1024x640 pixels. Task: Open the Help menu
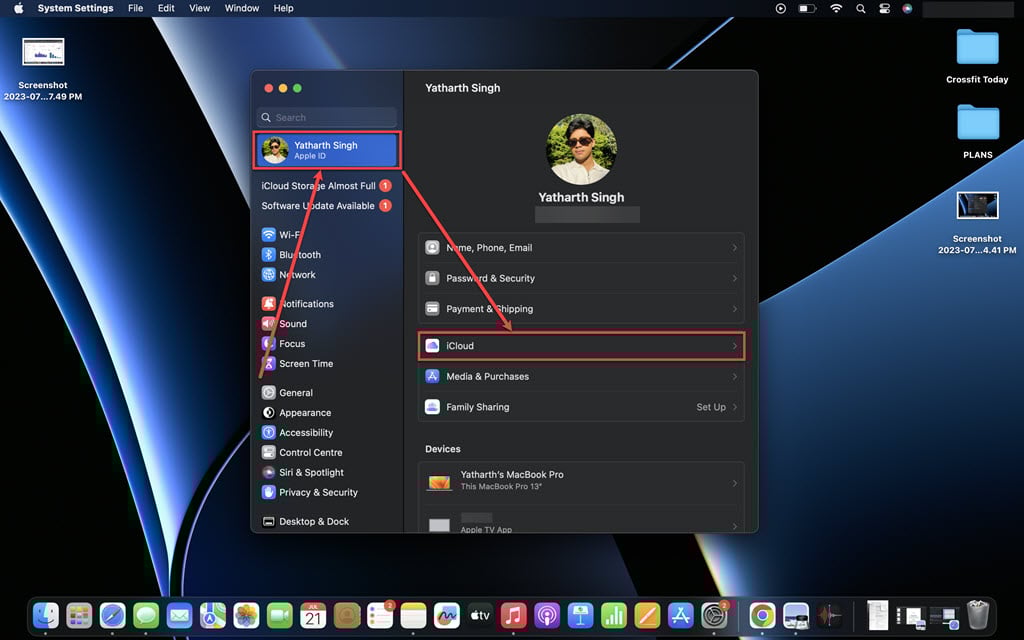pyautogui.click(x=283, y=8)
